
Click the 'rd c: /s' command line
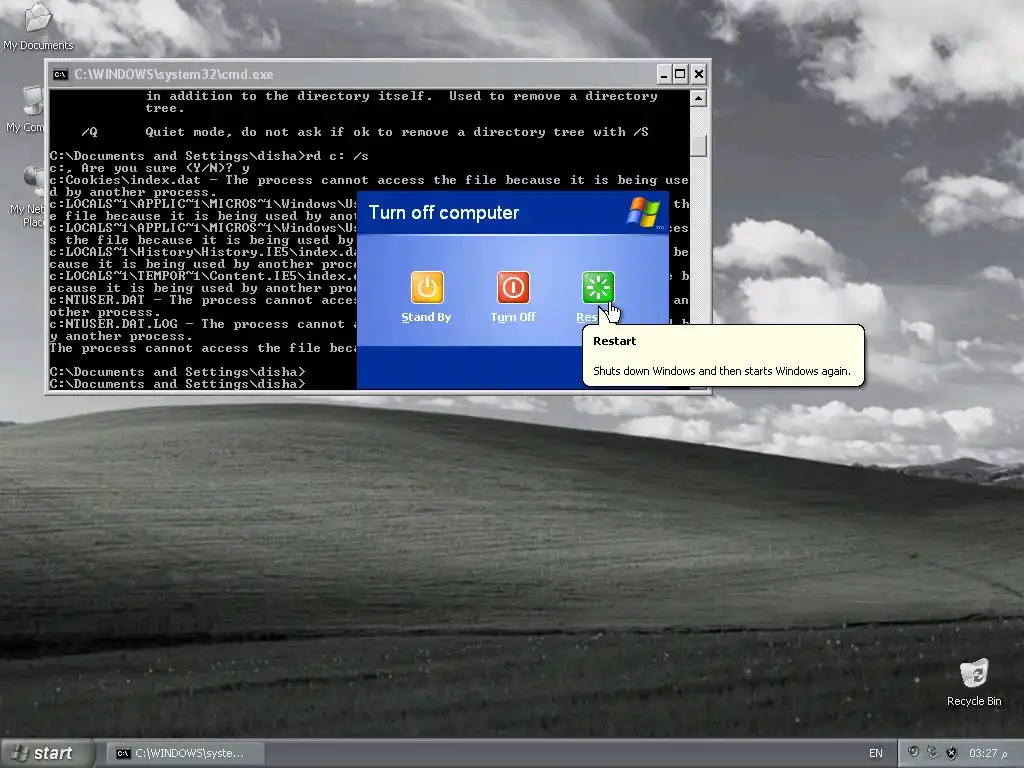(209, 156)
